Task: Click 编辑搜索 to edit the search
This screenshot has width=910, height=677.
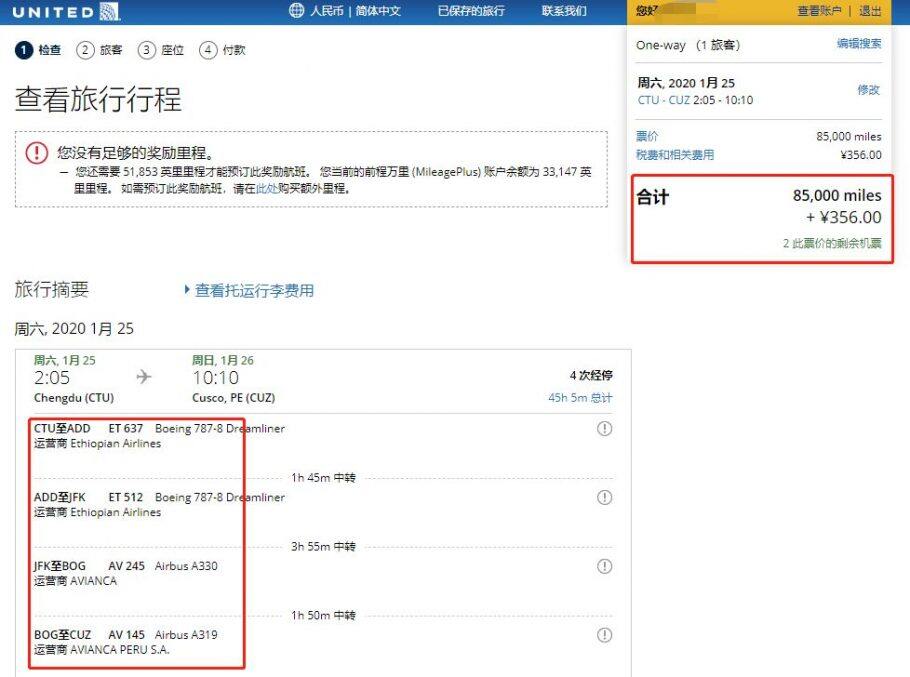Action: [859, 44]
